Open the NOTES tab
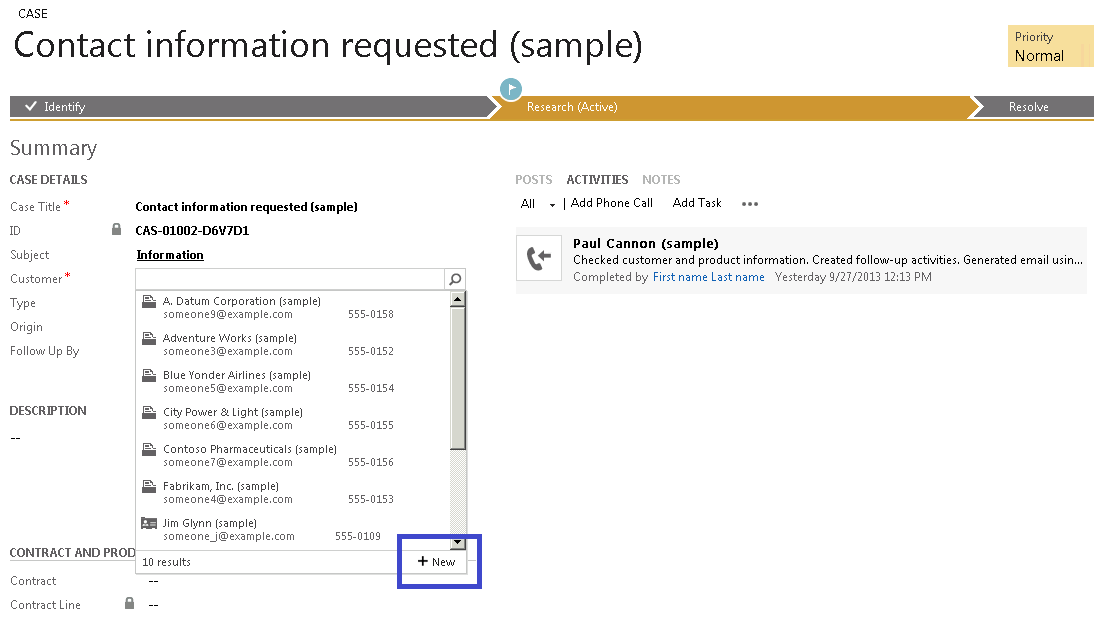Screen dimensions: 1094x626 click(x=661, y=179)
